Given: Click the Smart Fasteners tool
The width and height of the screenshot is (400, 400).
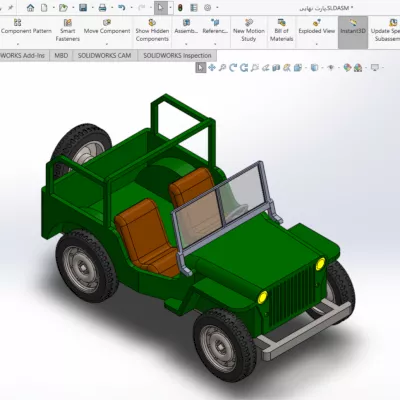Looking at the screenshot, I should coord(68,30).
